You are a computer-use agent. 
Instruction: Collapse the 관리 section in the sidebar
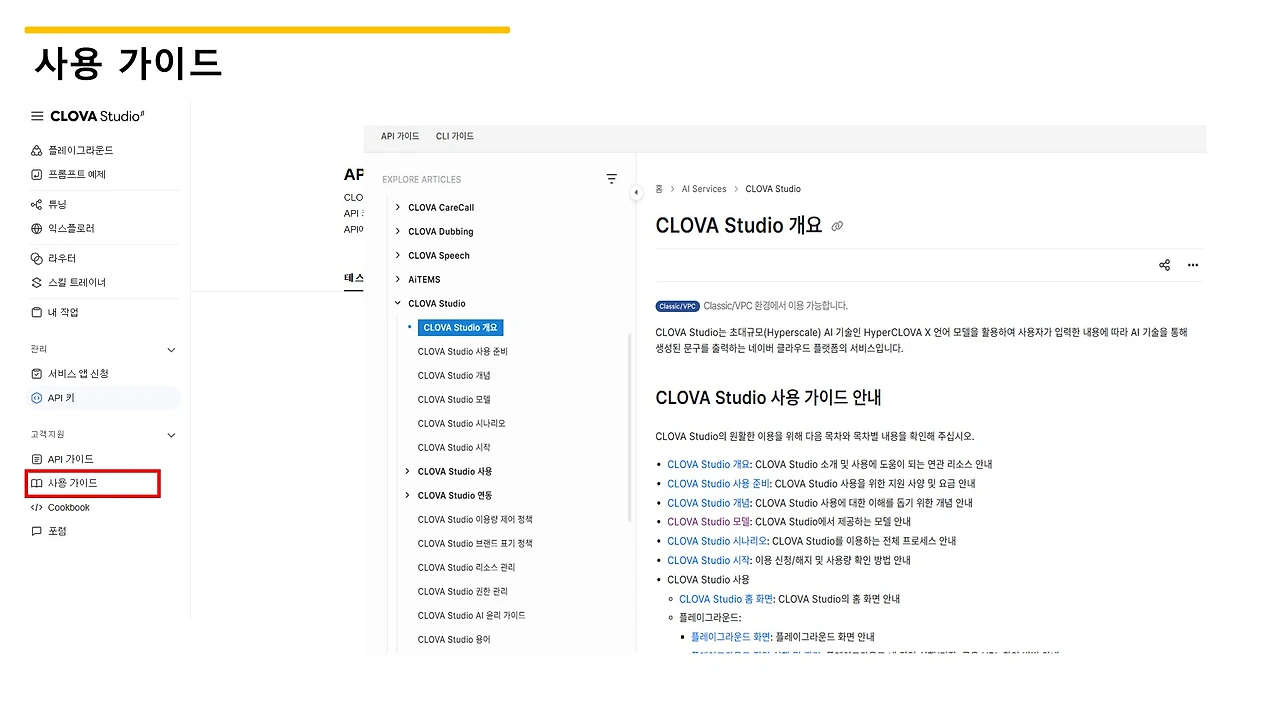[171, 350]
